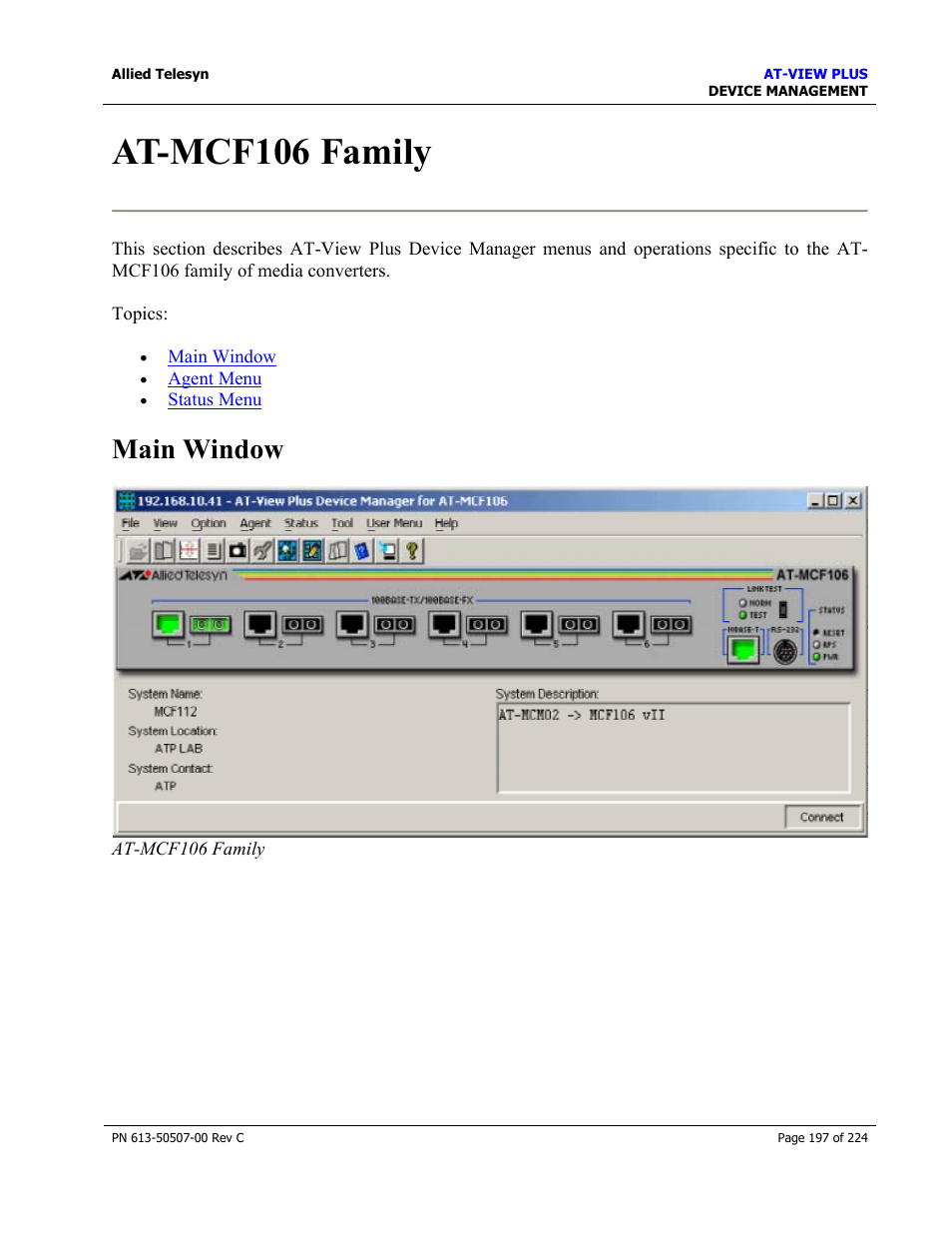Click the blue grid with pencil toolbar icon
This screenshot has height=1233, width=952.
312,550
